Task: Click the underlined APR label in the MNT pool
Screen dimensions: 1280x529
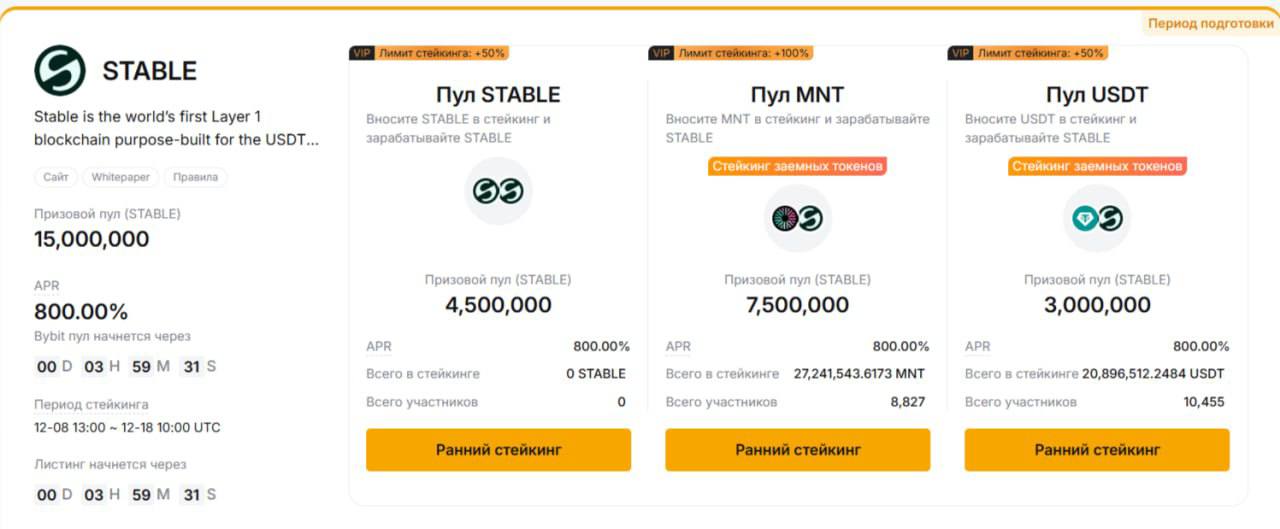Action: [x=678, y=347]
